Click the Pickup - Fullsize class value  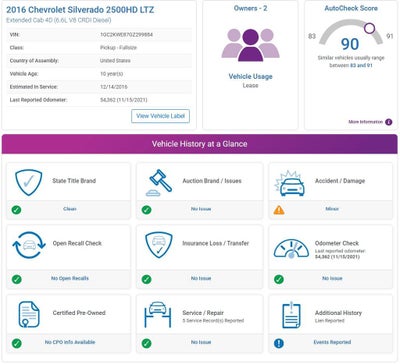coord(118,48)
